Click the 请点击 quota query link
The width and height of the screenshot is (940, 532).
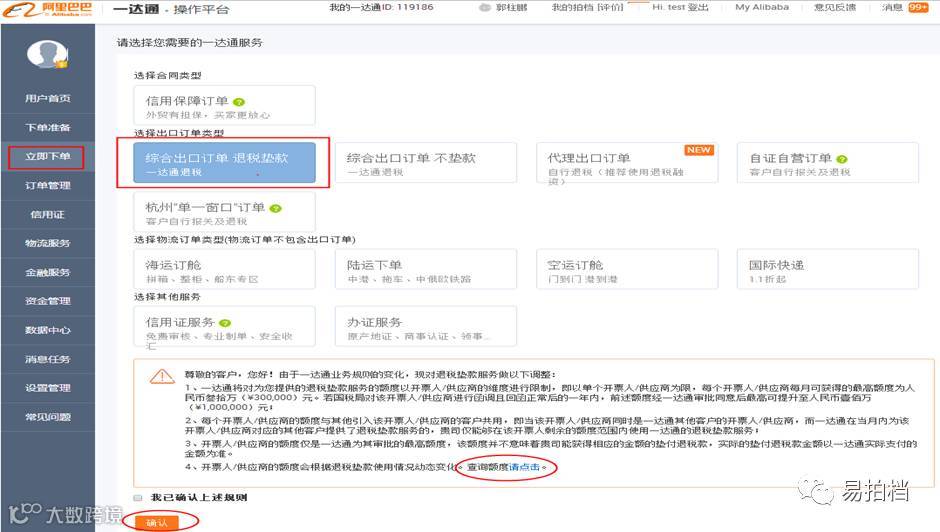pyautogui.click(x=525, y=467)
